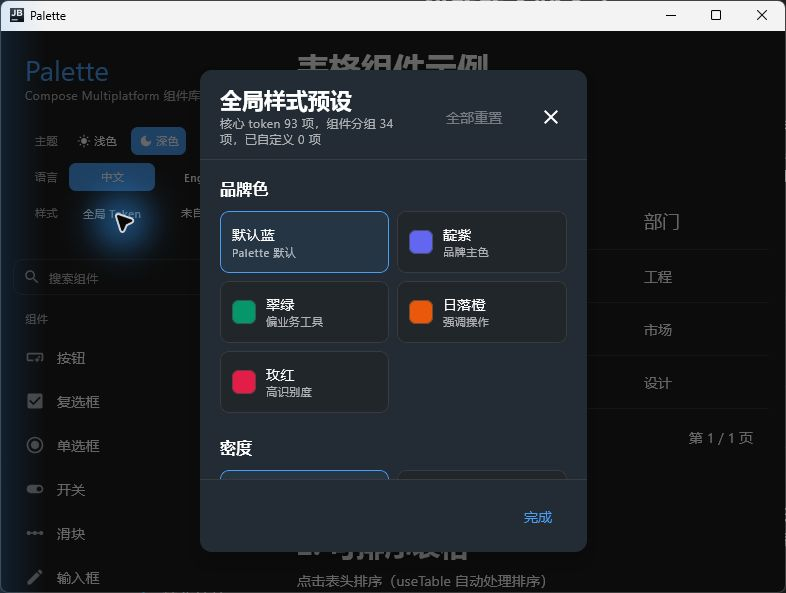Screen dimensions: 786x593
Task: Switch theme to 深色 dark mode
Action: (x=159, y=141)
